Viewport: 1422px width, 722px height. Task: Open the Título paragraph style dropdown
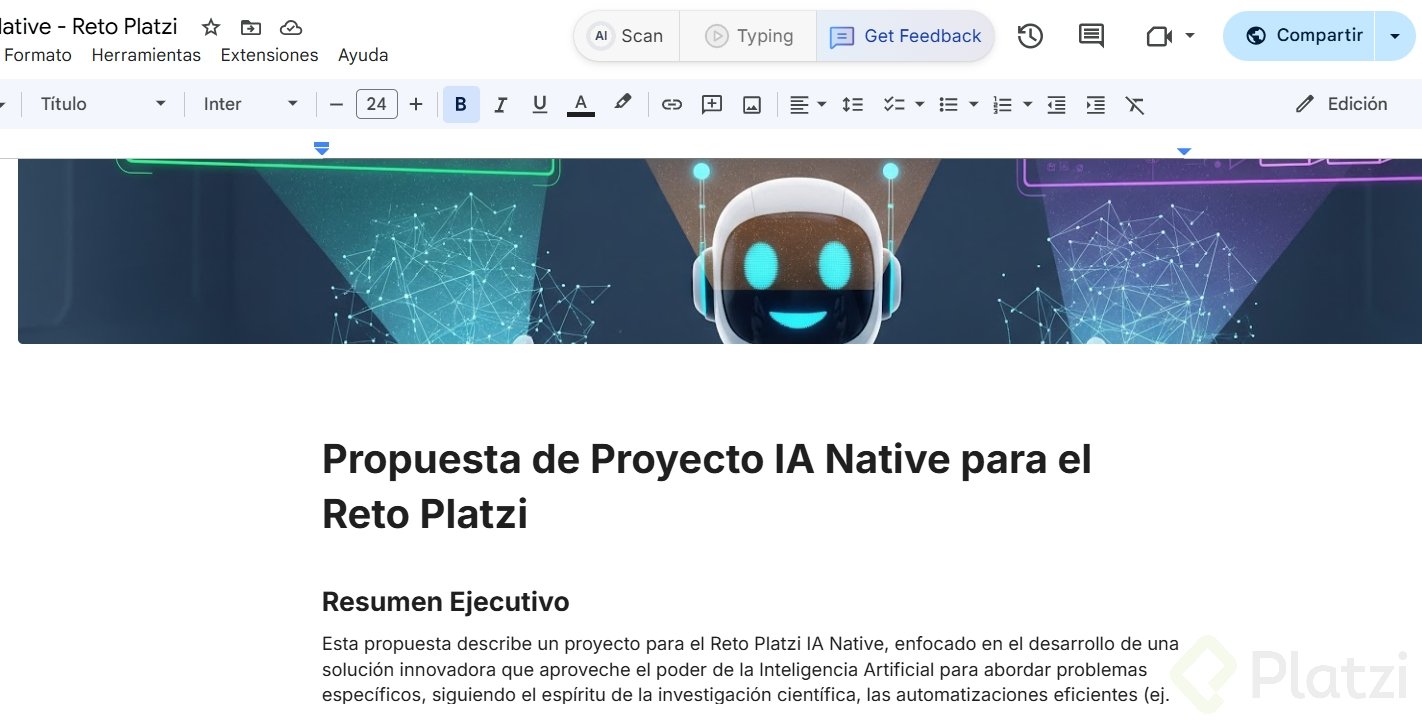103,104
